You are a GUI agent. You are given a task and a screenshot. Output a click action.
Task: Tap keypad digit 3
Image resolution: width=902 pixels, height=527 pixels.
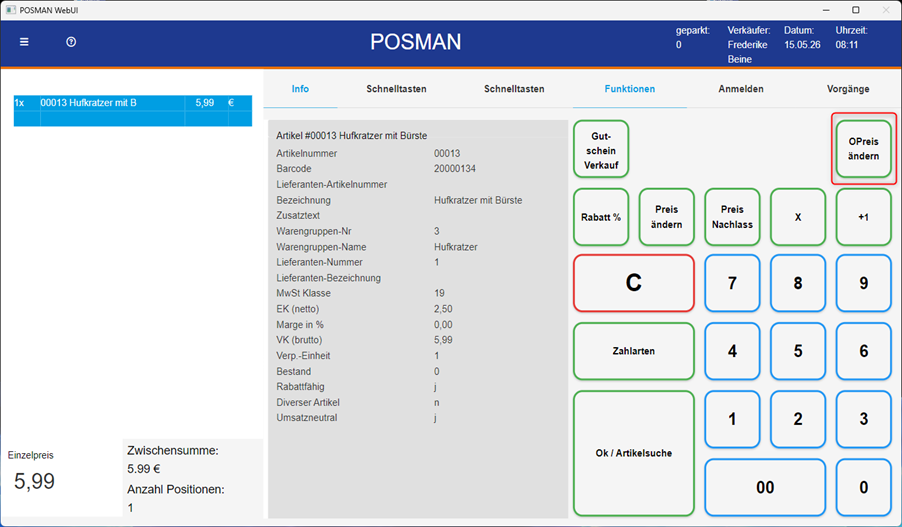(x=863, y=419)
